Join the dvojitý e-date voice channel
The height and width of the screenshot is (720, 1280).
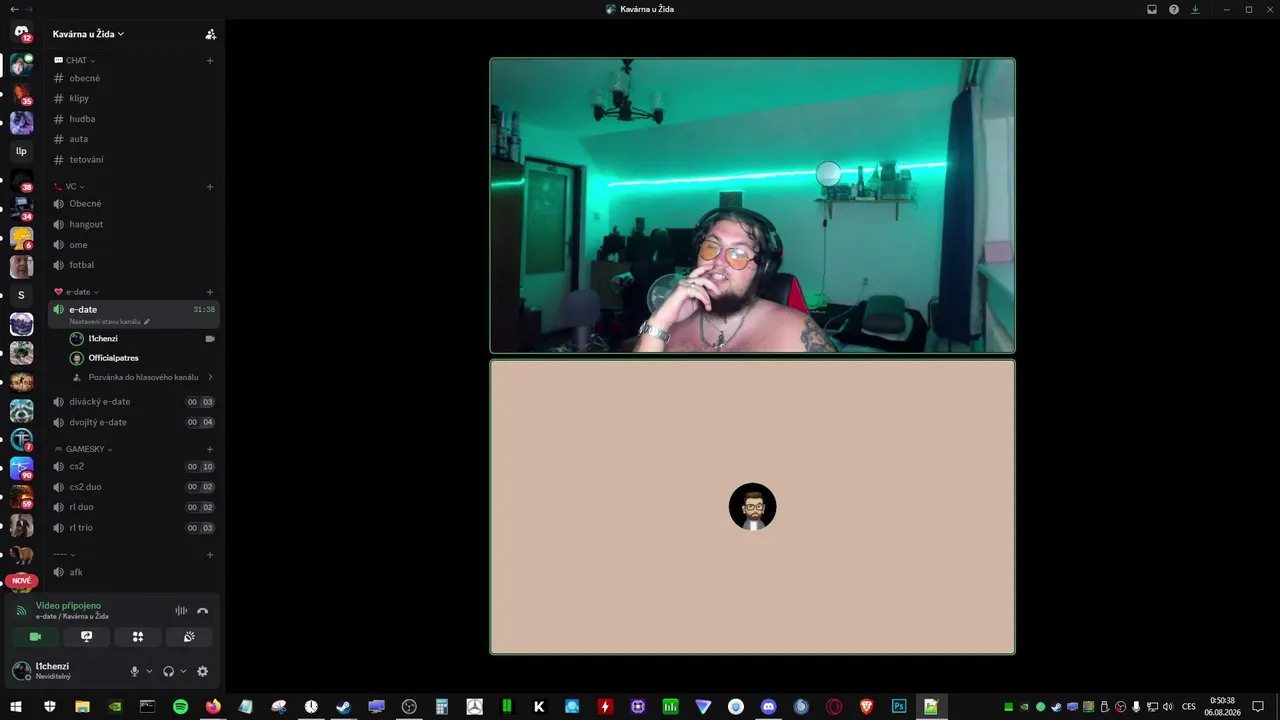(134, 422)
